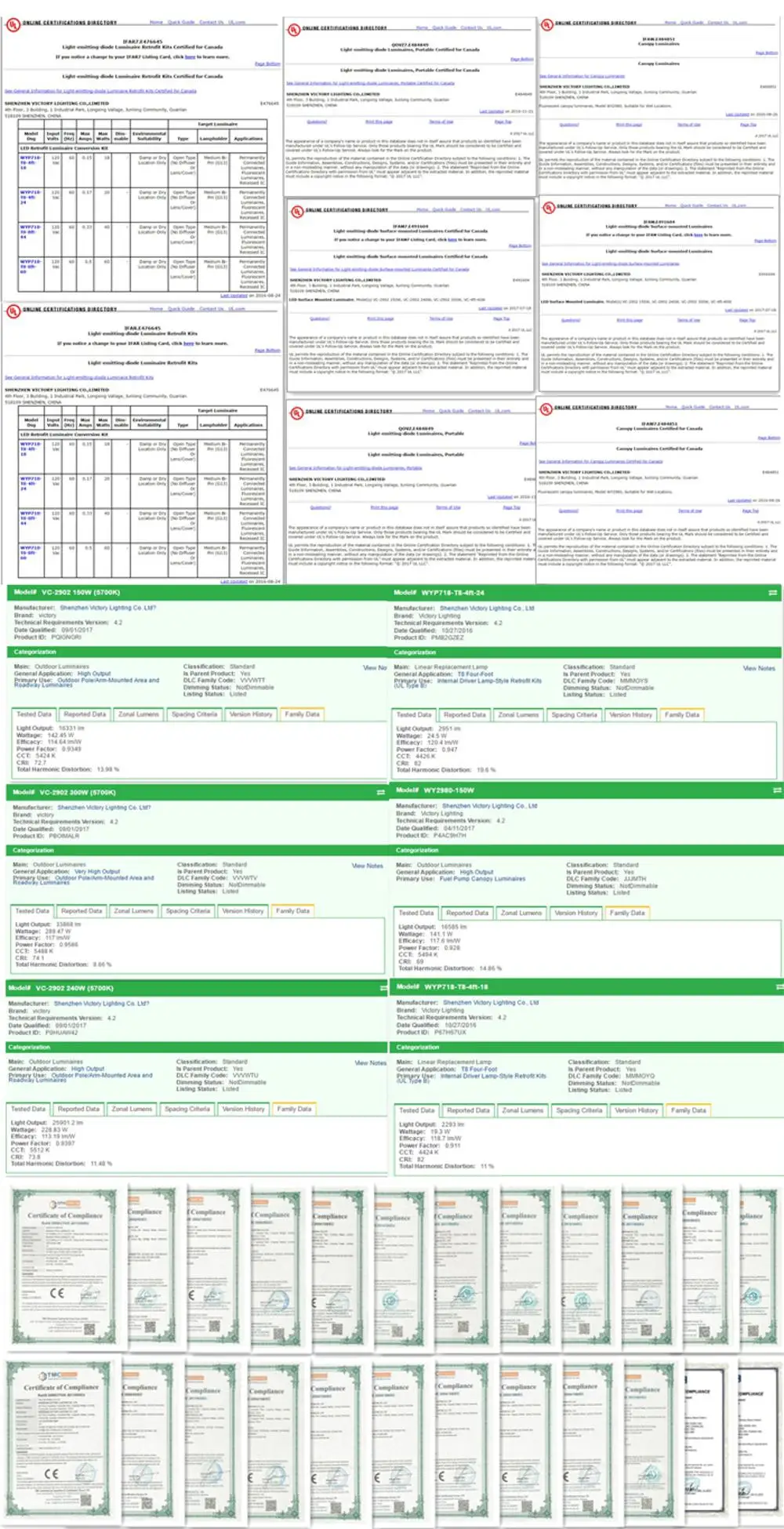Open Zonal Lumens tab for VC-2902 240W
Viewport: 784px width, 1529px height.
[x=132, y=1109]
